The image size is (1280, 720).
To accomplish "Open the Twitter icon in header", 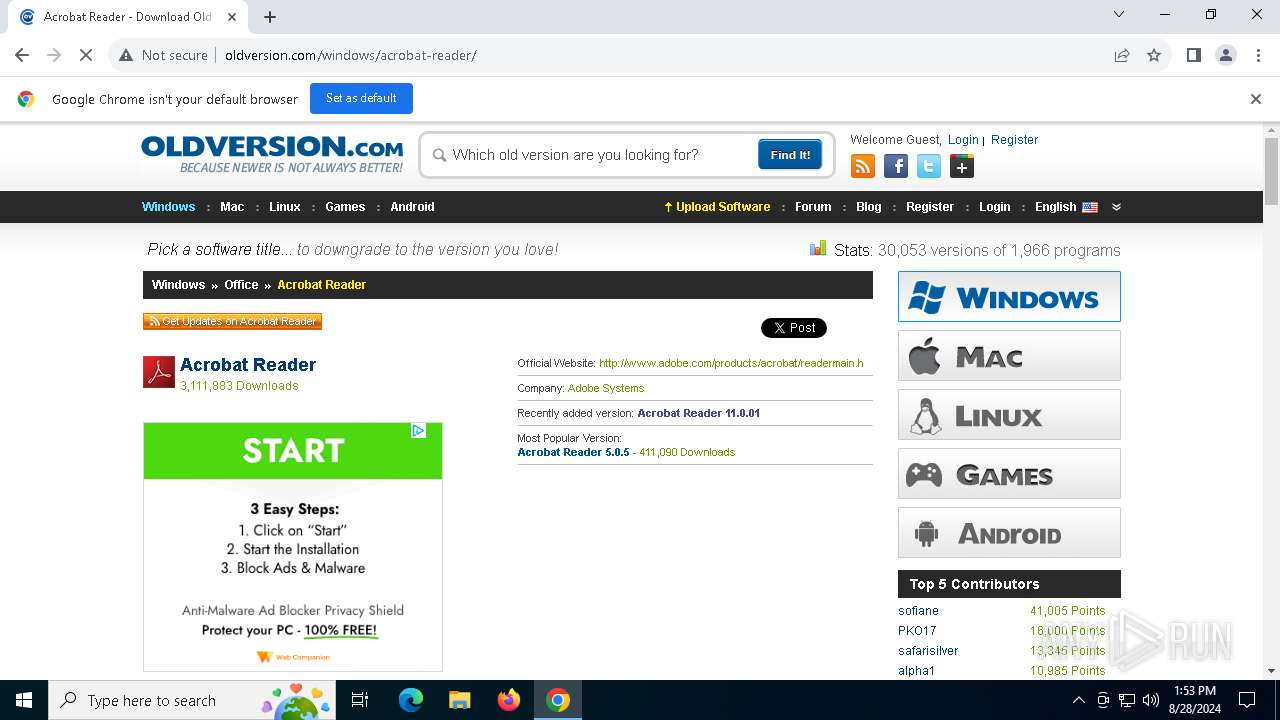I will tap(929, 166).
